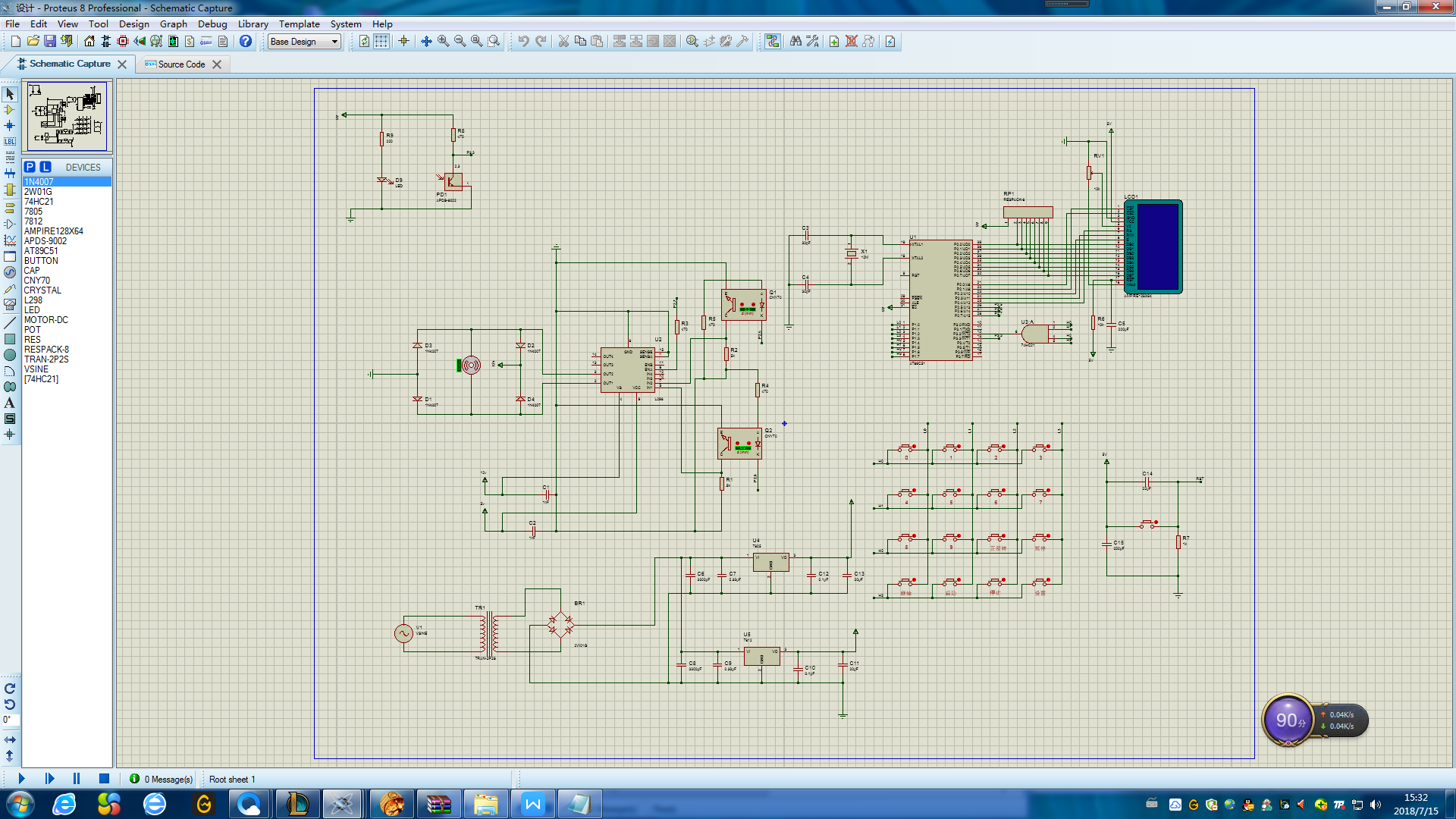Image resolution: width=1456 pixels, height=819 pixels.
Task: Open the help question mark icon
Action: [x=246, y=42]
